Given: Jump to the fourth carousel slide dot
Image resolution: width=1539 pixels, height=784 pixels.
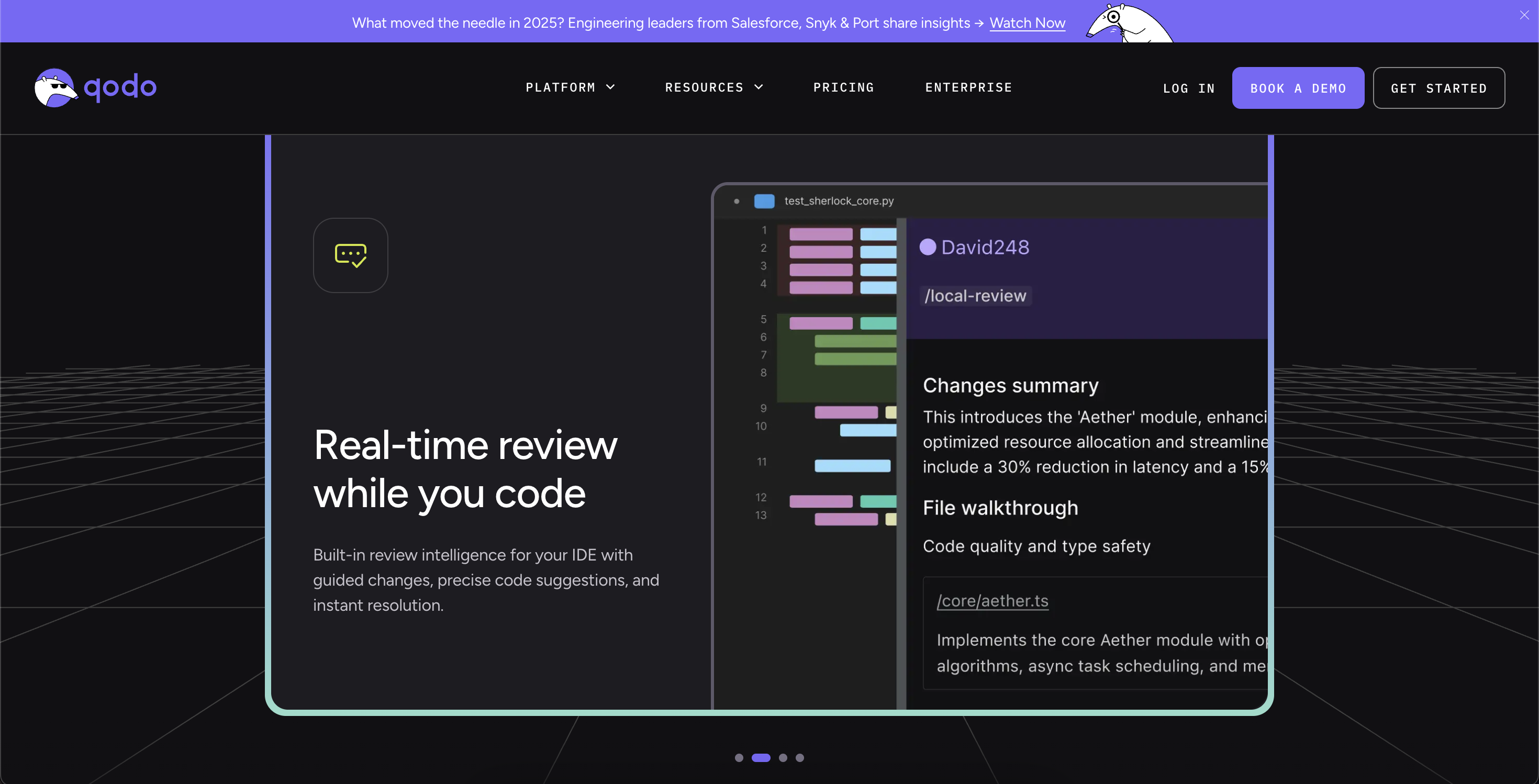Looking at the screenshot, I should (x=800, y=758).
